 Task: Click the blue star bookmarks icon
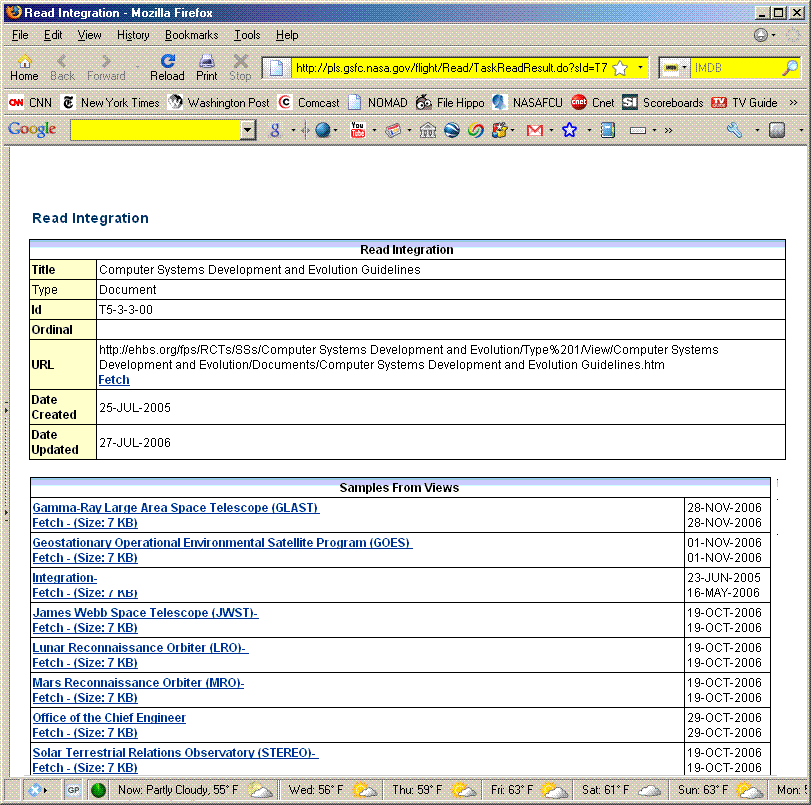point(569,130)
